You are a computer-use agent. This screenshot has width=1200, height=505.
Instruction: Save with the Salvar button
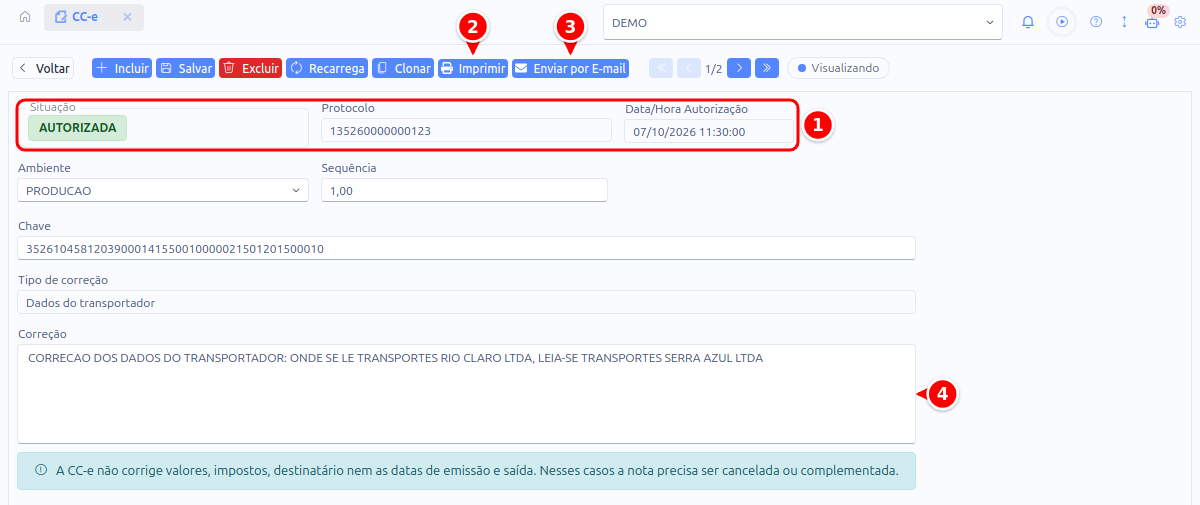(185, 68)
